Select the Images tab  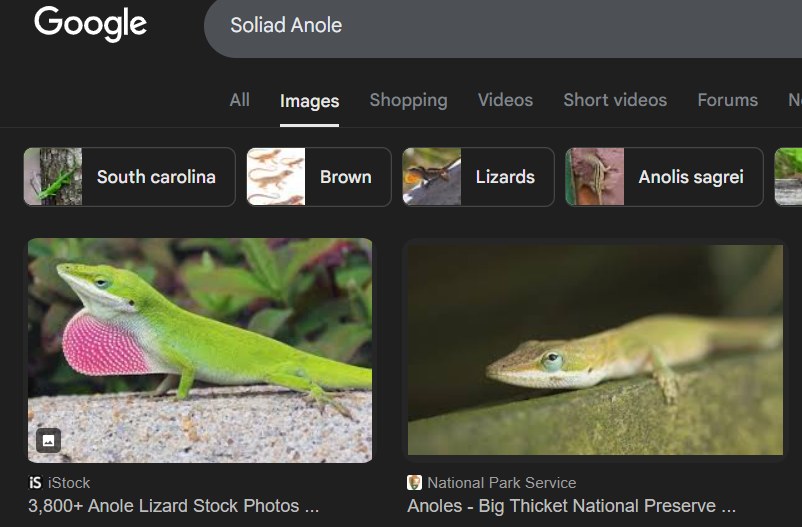click(x=309, y=101)
